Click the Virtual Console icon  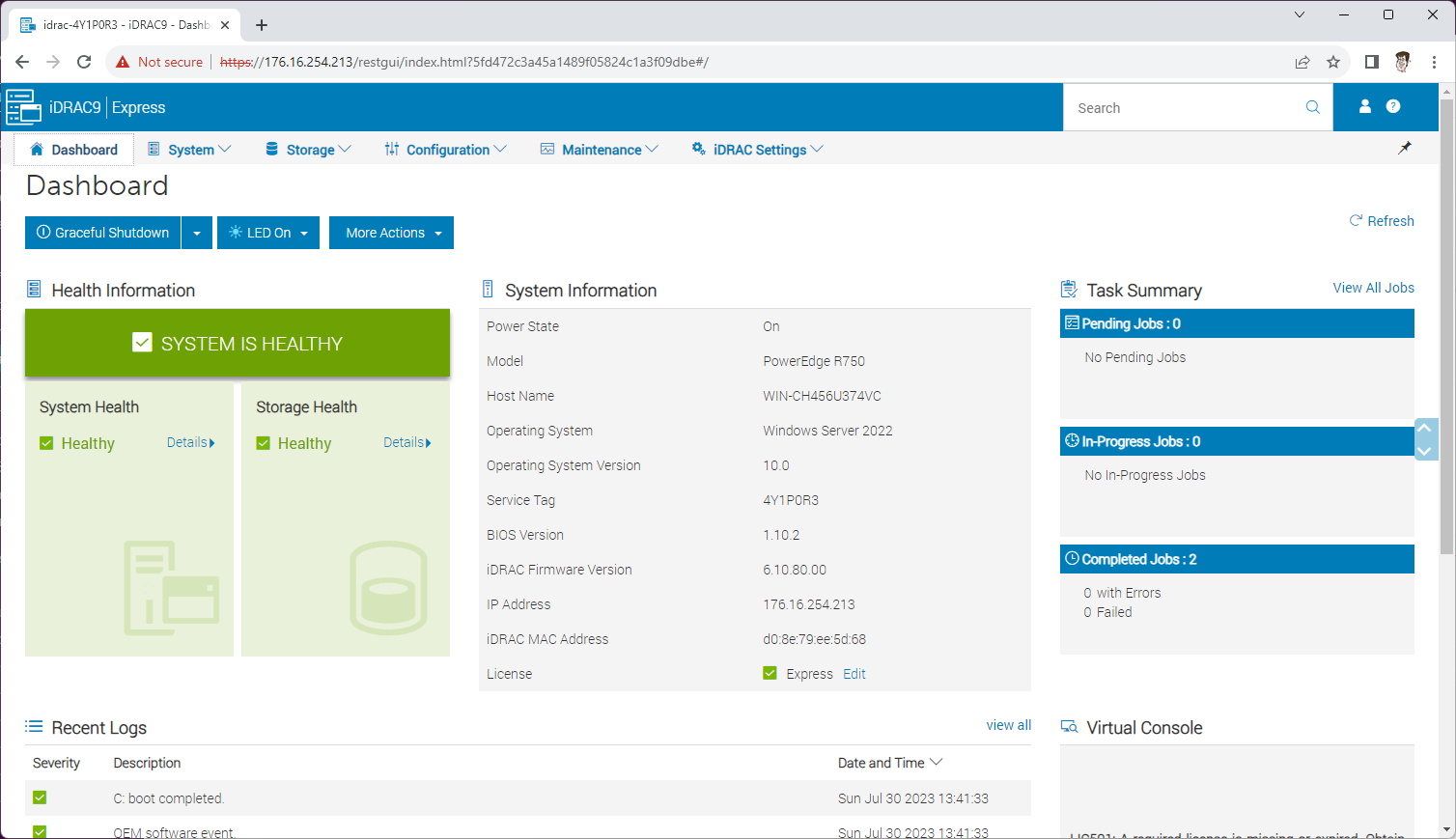point(1069,727)
